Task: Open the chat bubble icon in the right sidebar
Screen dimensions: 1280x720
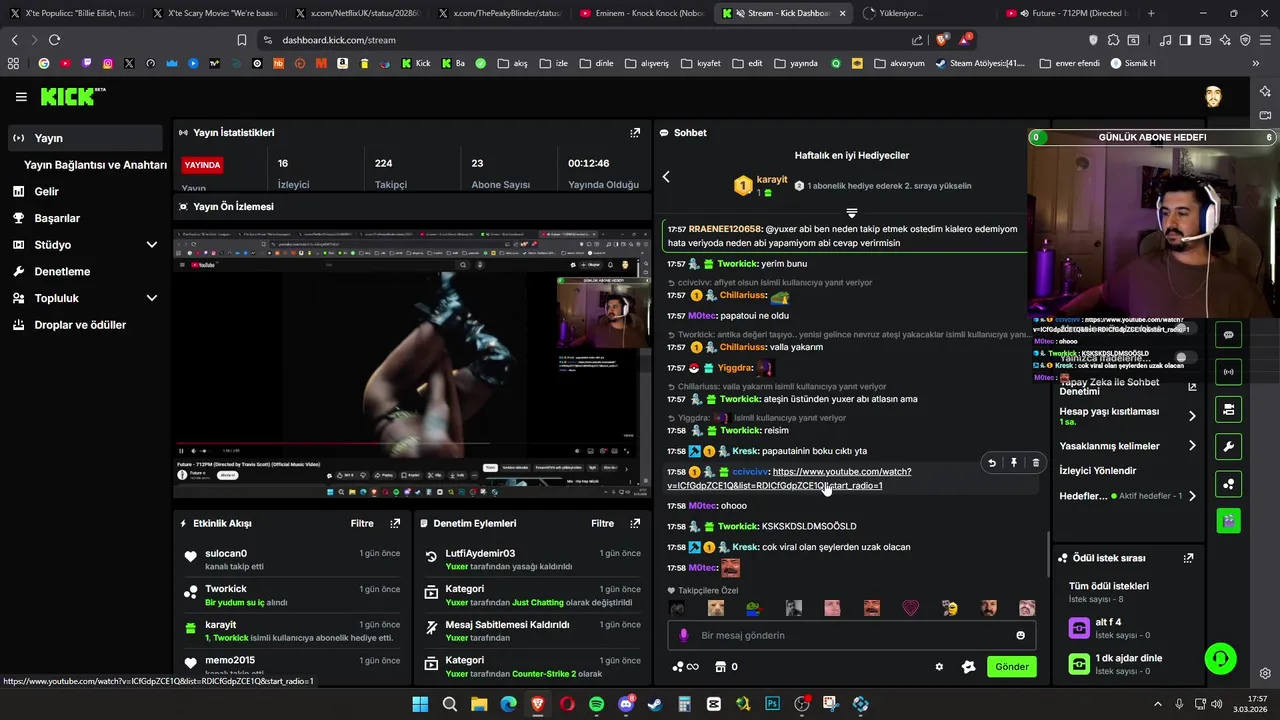Action: [1229, 335]
